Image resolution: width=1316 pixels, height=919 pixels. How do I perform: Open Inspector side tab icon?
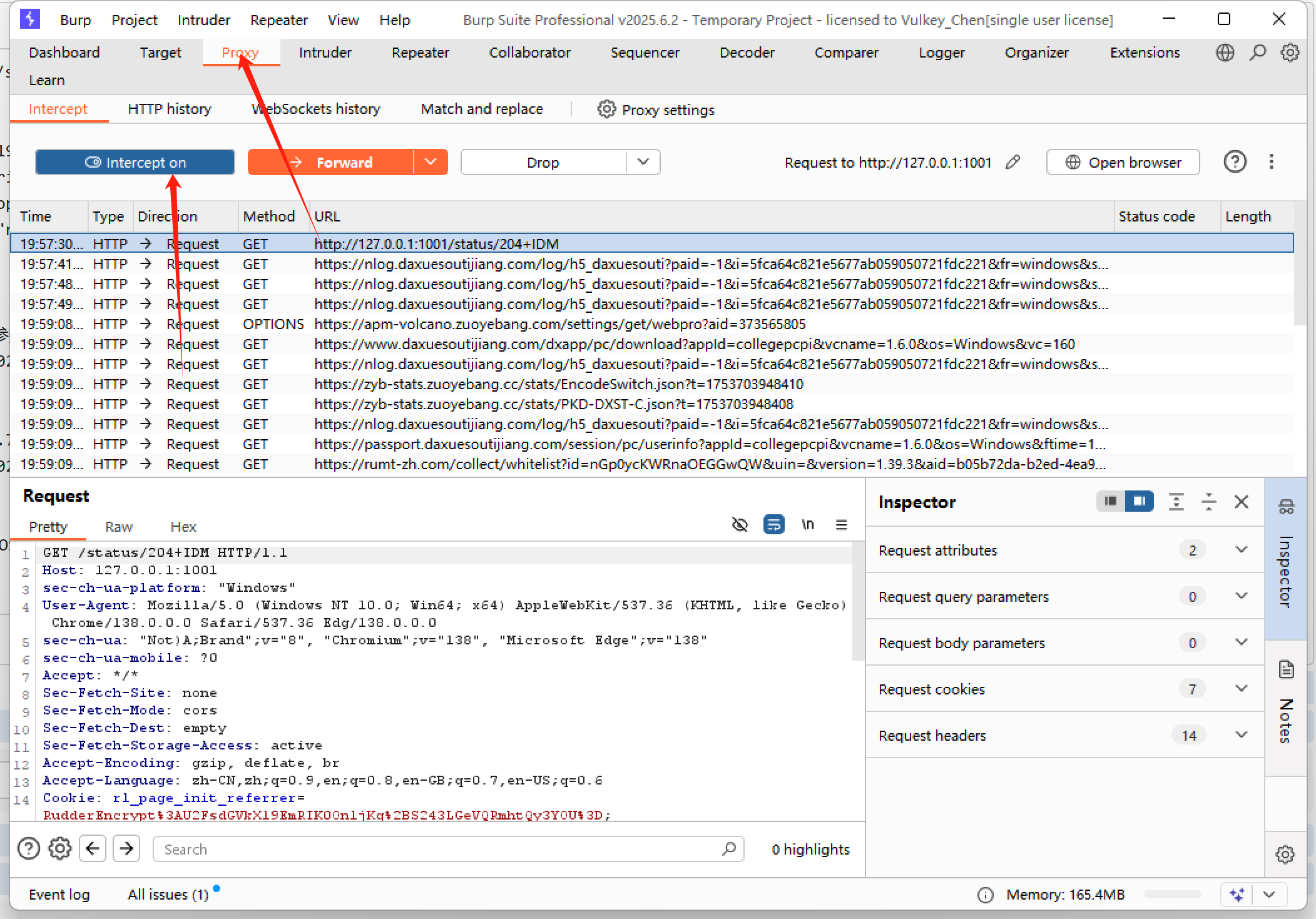[x=1286, y=506]
